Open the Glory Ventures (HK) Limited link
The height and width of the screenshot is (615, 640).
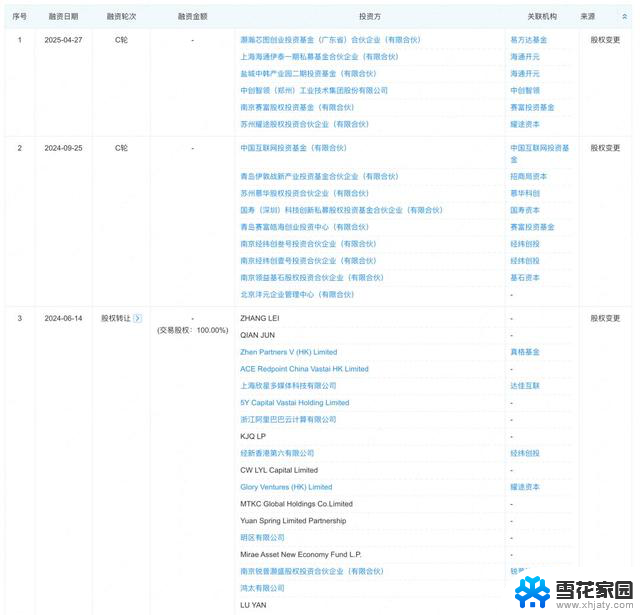coord(286,487)
